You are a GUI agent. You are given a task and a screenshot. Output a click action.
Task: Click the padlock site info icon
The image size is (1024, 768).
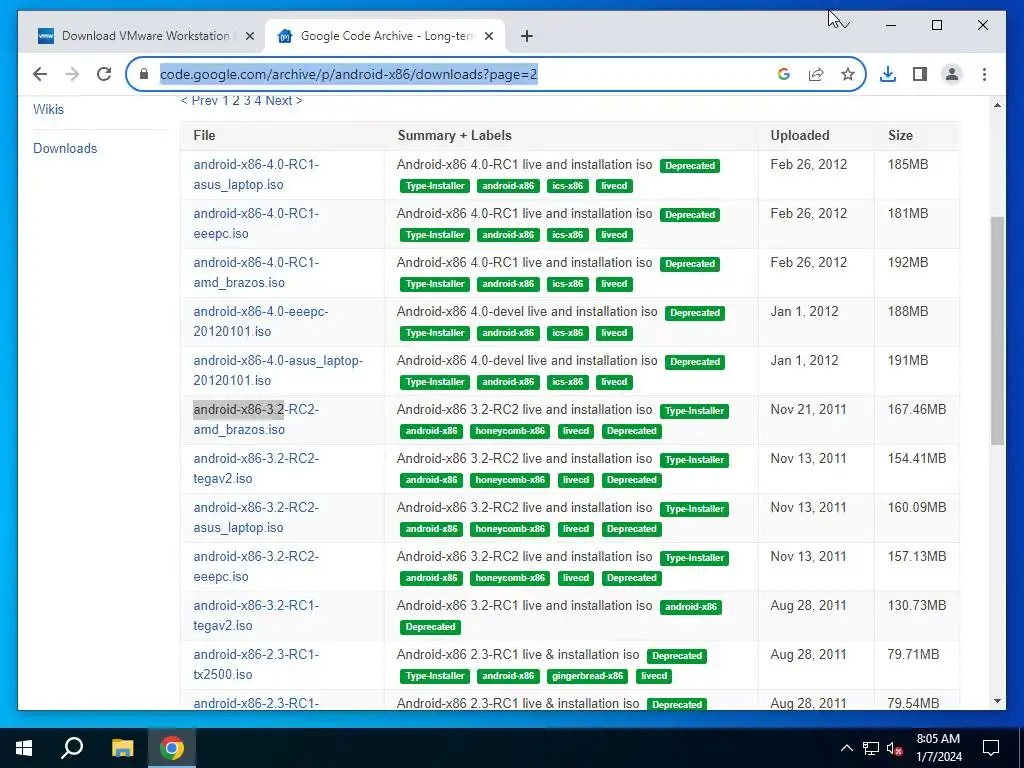click(144, 74)
